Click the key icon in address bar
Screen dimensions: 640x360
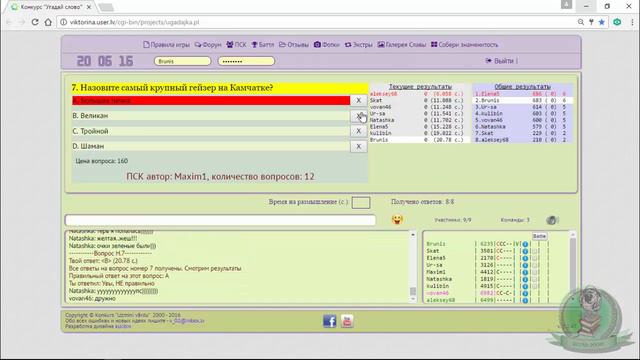pos(591,22)
